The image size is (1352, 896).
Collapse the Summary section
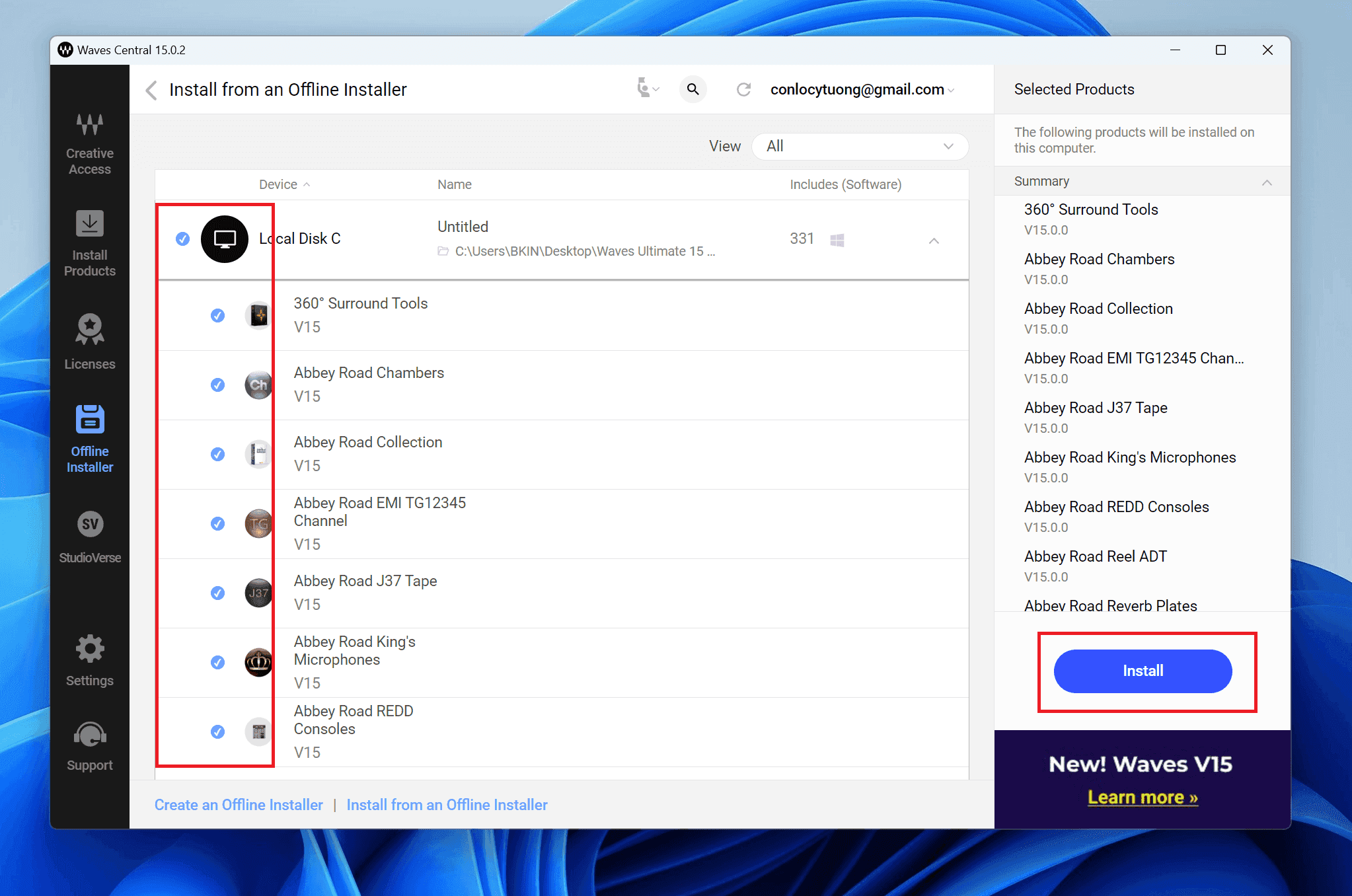point(1267,182)
